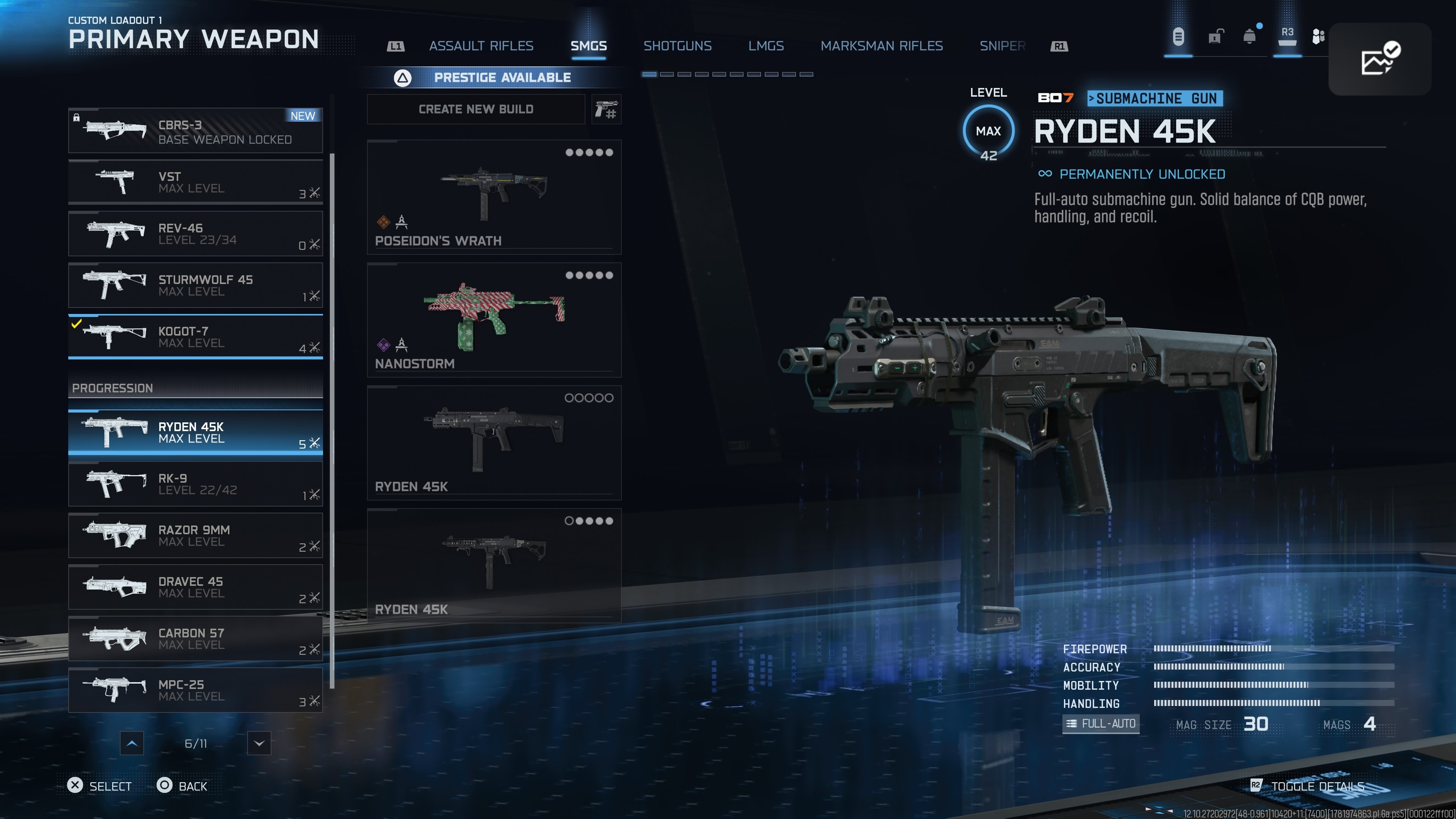This screenshot has height=819, width=1456.
Task: Select the Ryden 45K build with five empty dots
Action: click(494, 442)
